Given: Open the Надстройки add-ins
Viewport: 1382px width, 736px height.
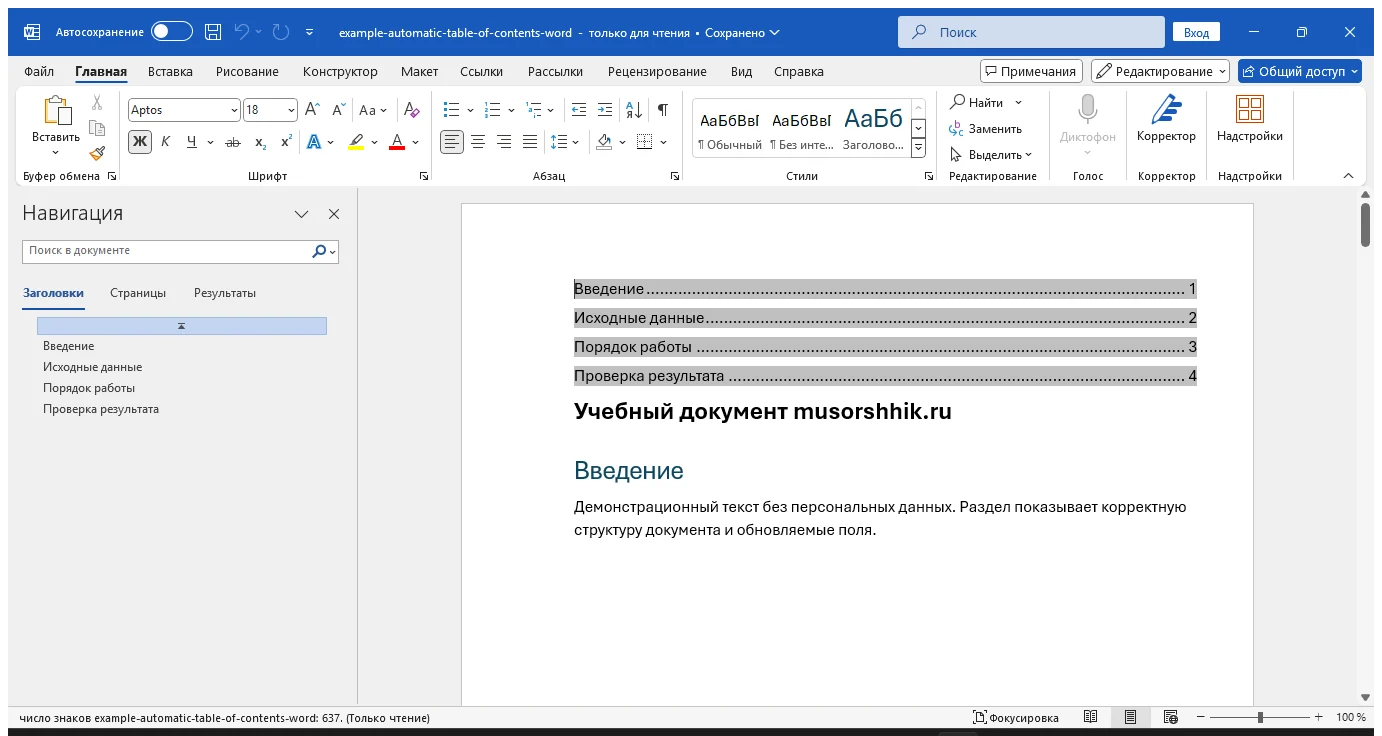Looking at the screenshot, I should click(x=1250, y=120).
